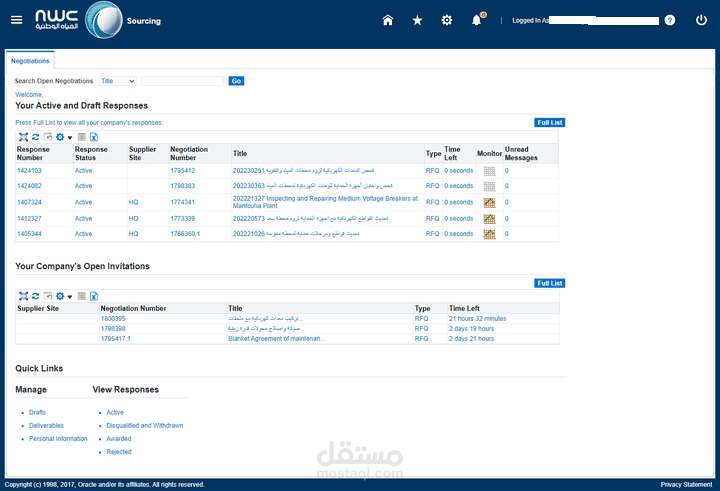
Task: Click HQ supplier site for 1407324
Action: (x=133, y=202)
